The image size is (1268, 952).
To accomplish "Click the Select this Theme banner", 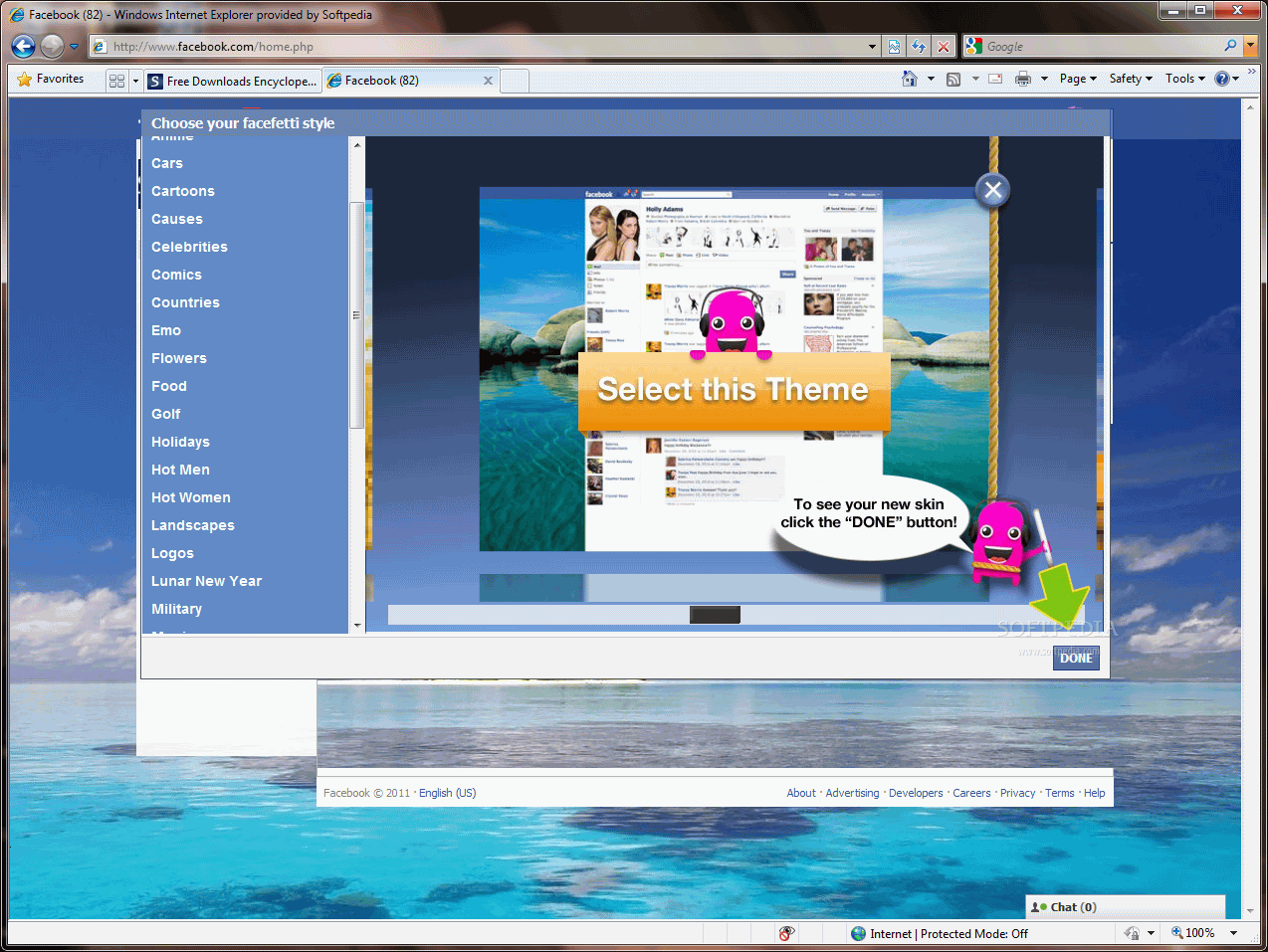I will (x=734, y=391).
